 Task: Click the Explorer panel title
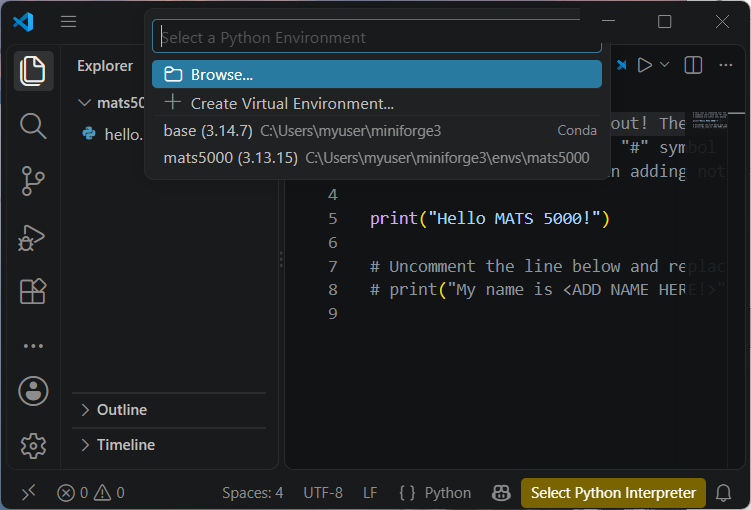105,66
